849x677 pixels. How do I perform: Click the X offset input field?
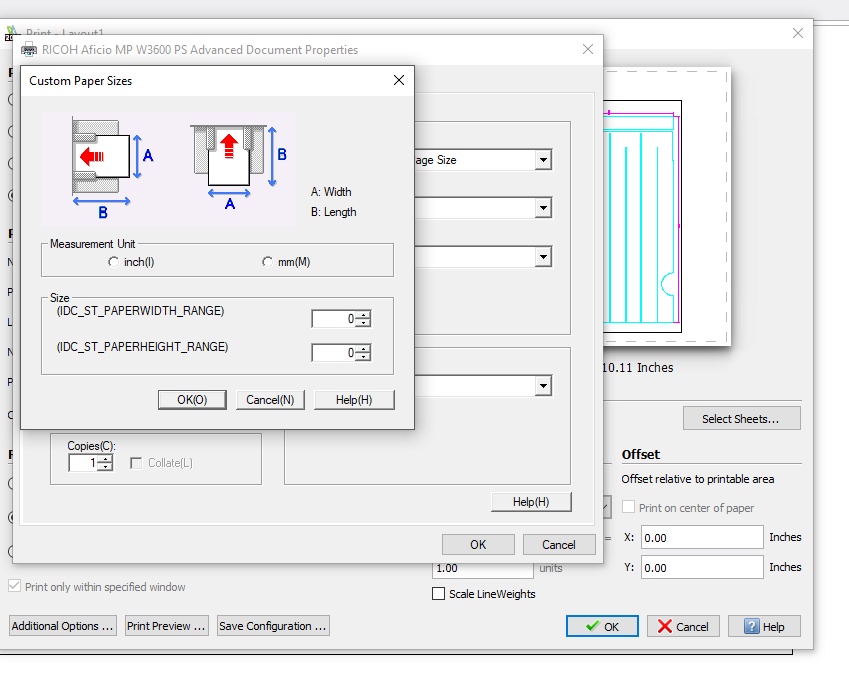point(702,538)
